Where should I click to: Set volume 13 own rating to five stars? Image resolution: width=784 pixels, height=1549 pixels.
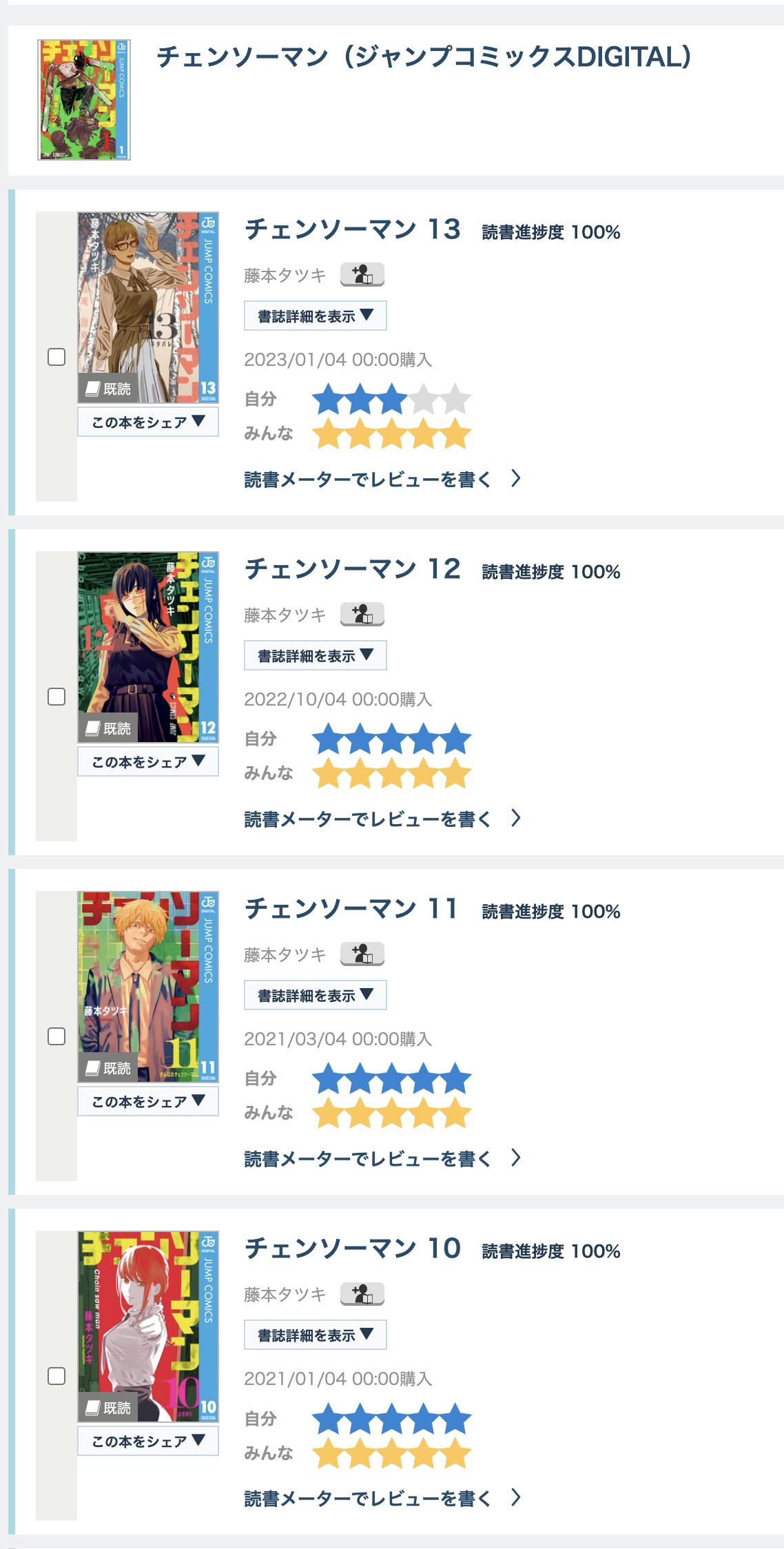[456, 400]
